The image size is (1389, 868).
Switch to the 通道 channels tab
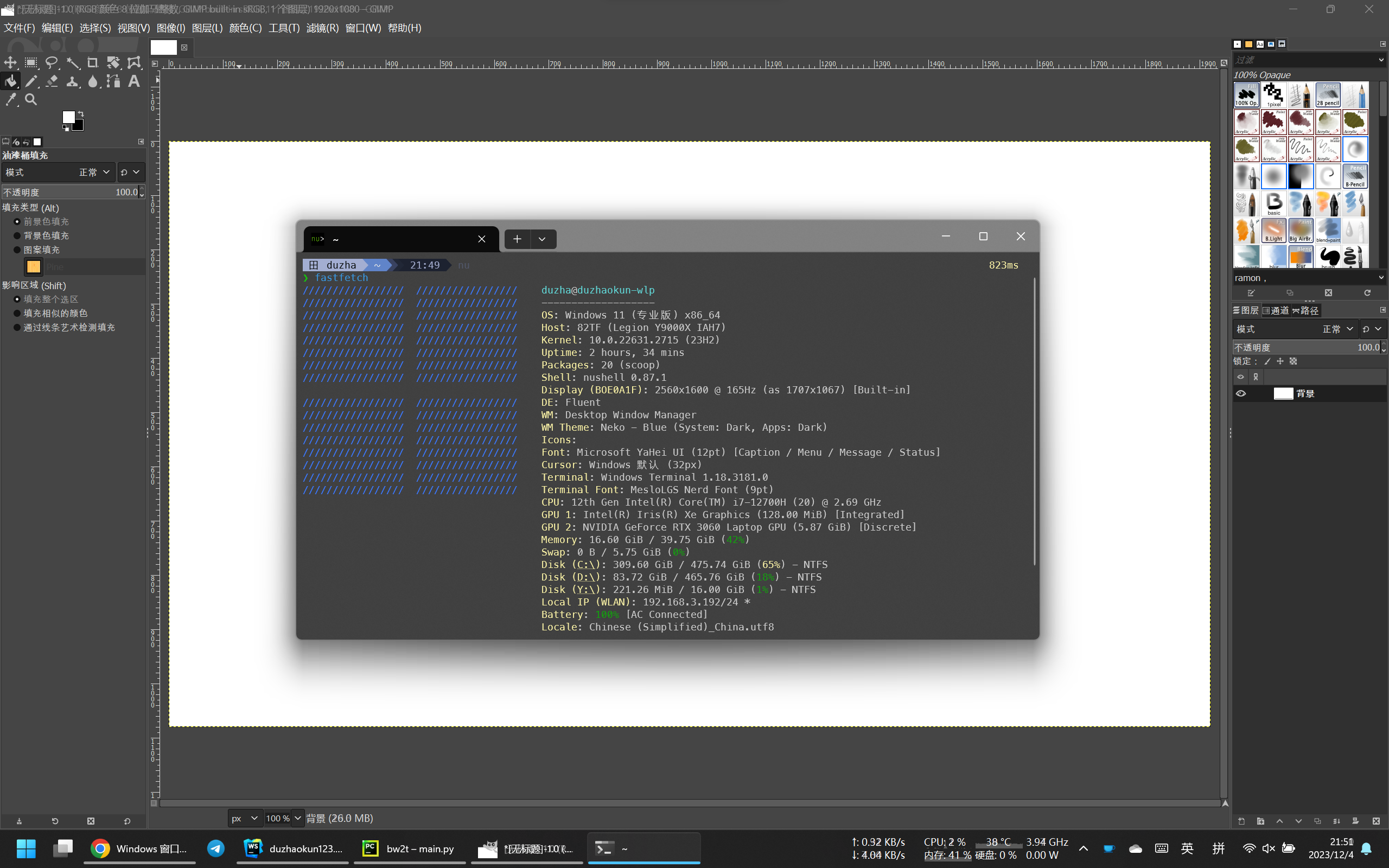[x=1277, y=310]
